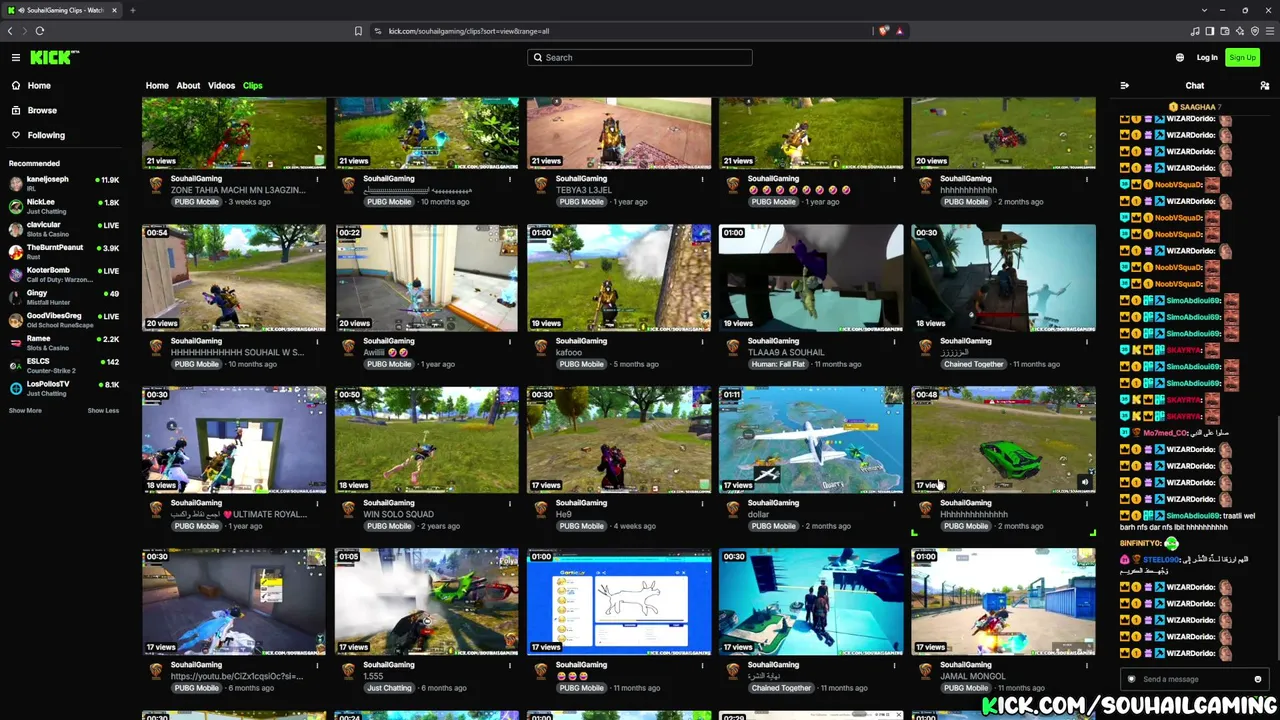Open recommended channel ESLCS

(x=63, y=365)
